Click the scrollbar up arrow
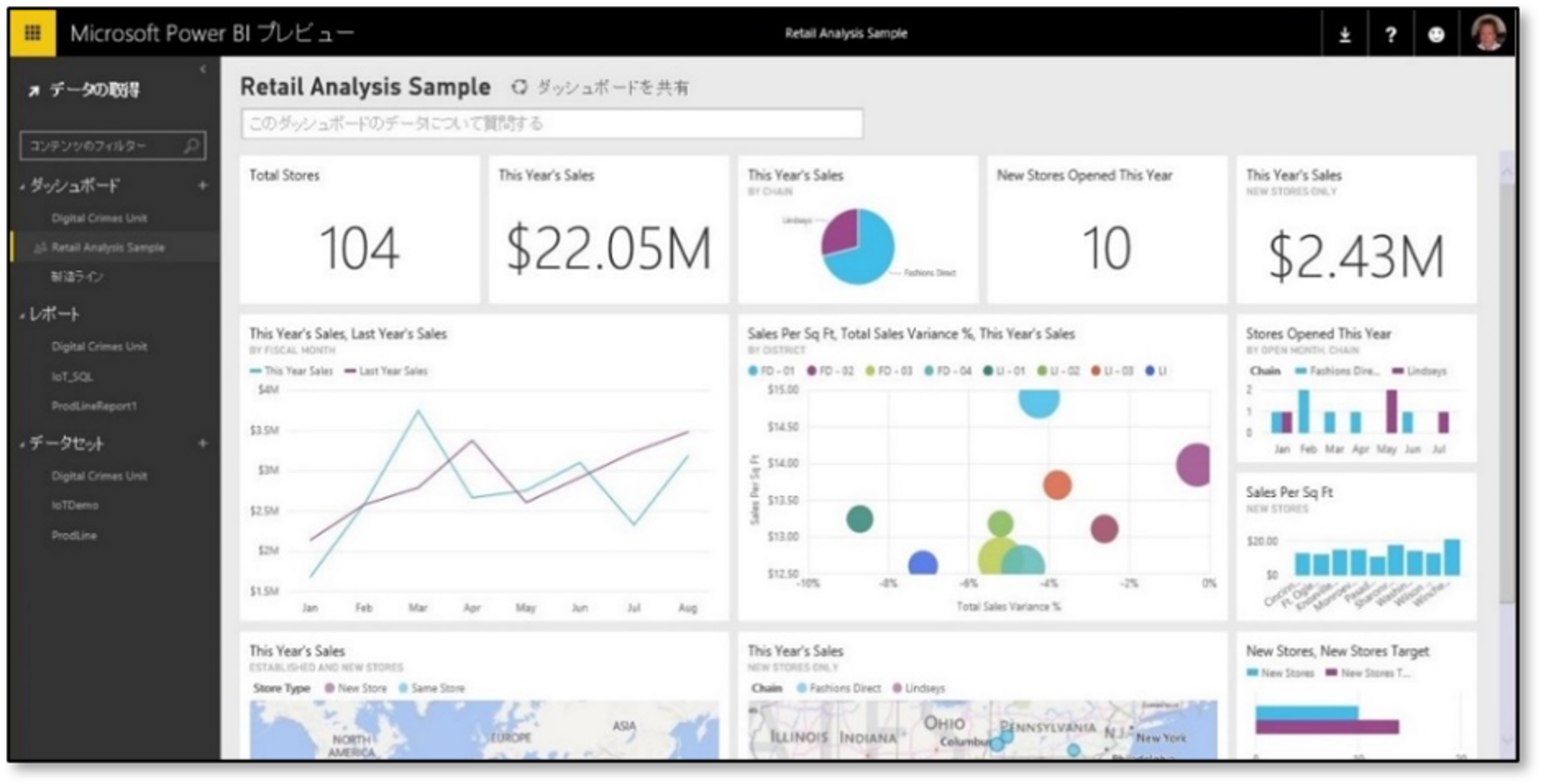The width and height of the screenshot is (1541, 784). (1507, 174)
